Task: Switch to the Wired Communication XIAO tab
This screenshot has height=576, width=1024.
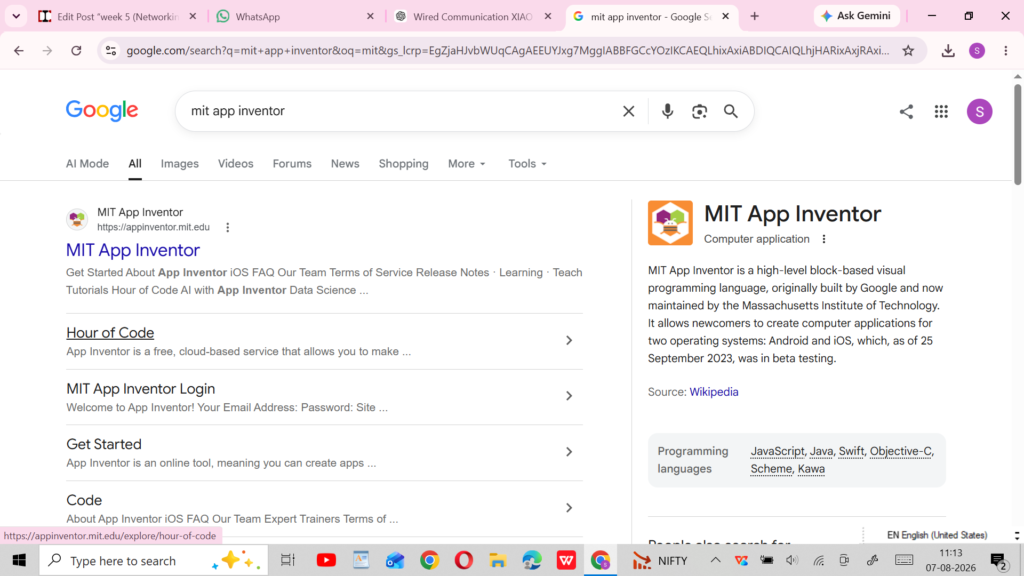Action: (x=472, y=16)
